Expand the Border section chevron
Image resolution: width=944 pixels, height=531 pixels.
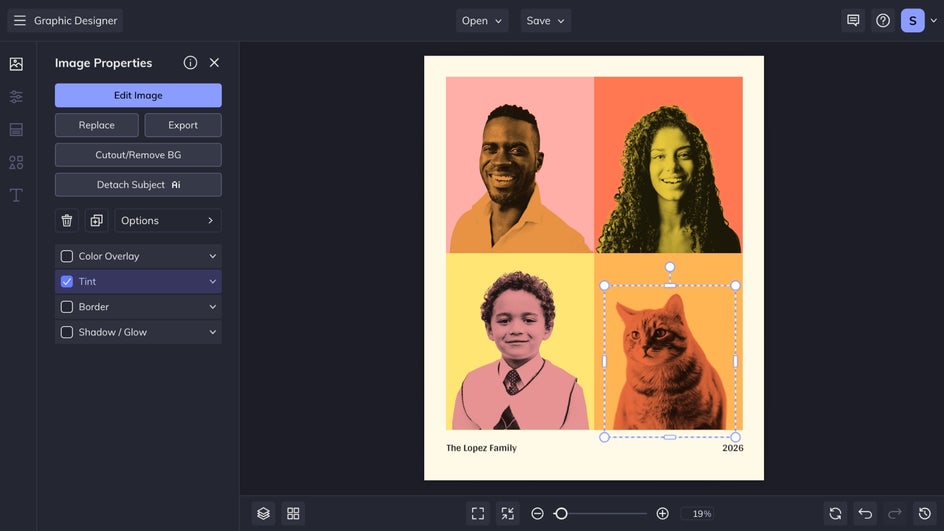[213, 307]
